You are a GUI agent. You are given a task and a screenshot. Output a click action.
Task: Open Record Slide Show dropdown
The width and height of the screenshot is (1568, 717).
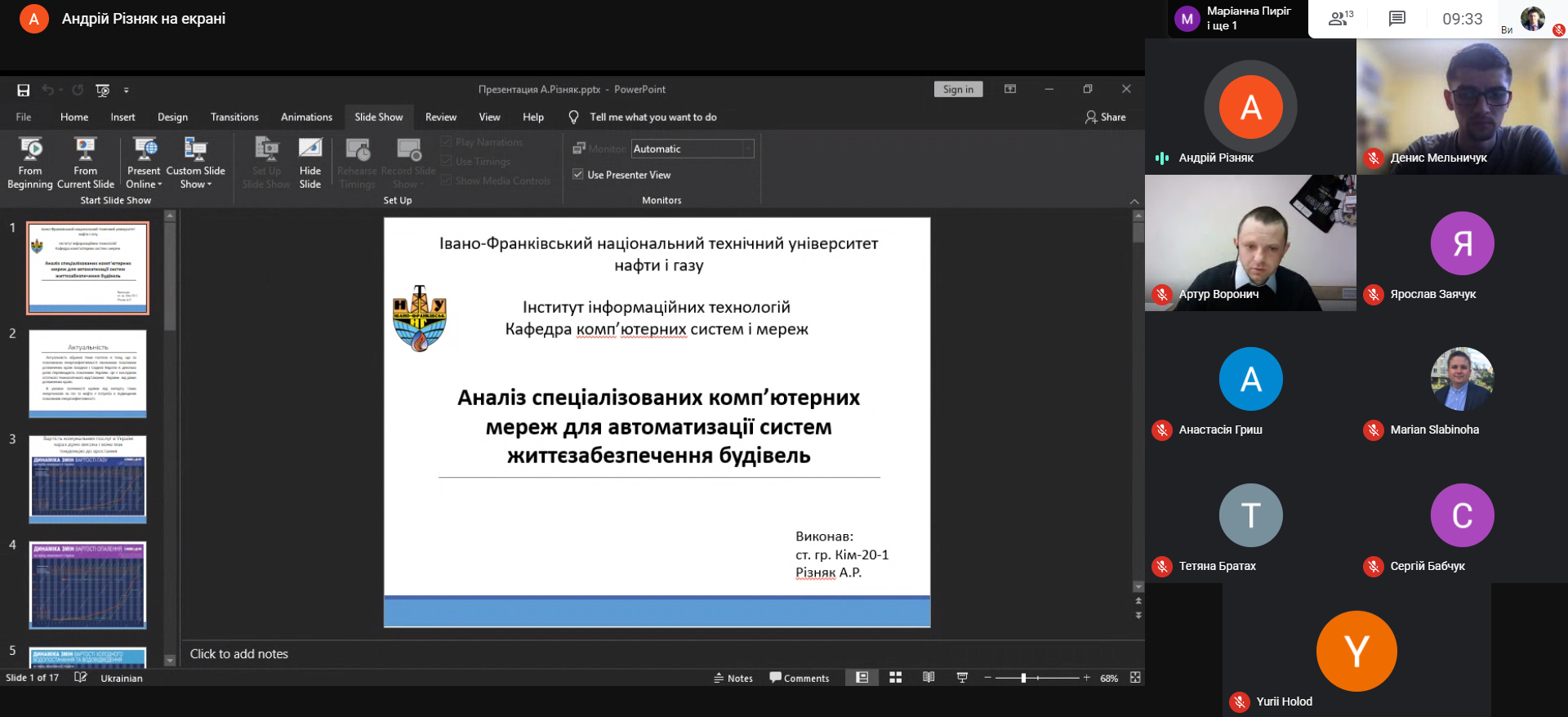click(408, 163)
